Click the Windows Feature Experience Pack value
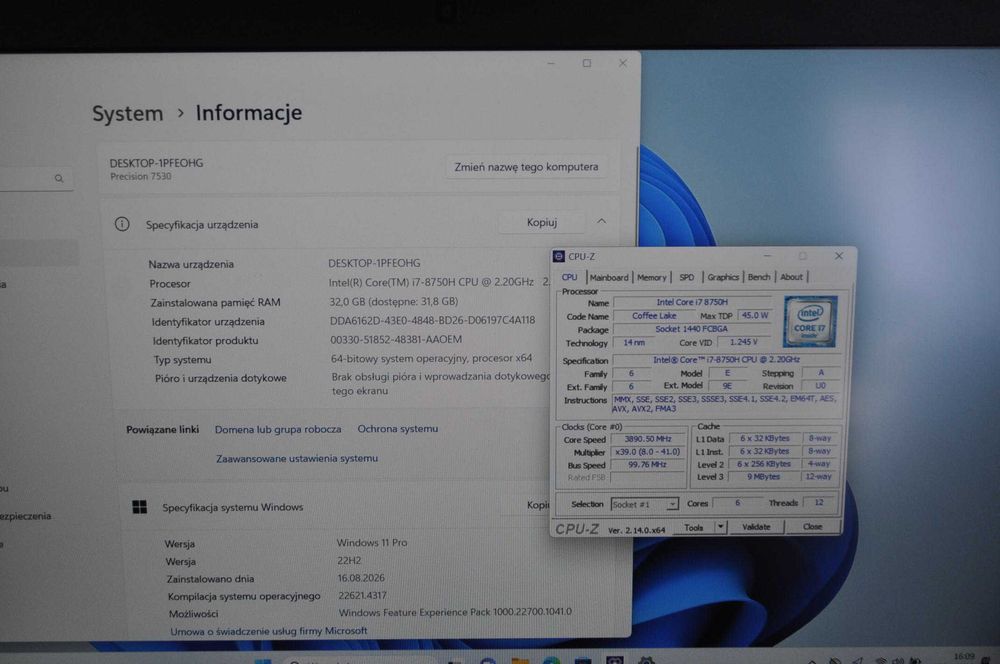Screen dimensions: 1000x664 (x=455, y=612)
